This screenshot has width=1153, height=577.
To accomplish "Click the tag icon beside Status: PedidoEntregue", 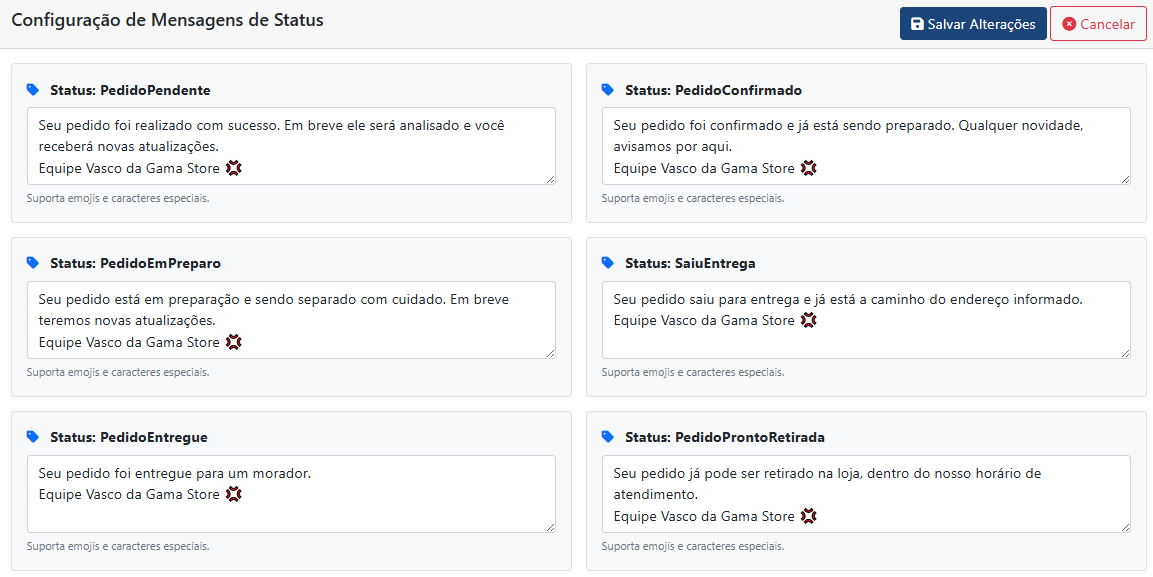I will point(35,437).
